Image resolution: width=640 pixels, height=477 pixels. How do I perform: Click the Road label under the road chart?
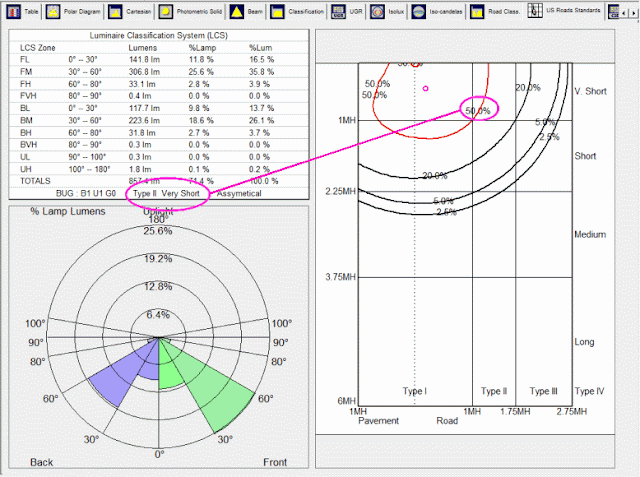pyautogui.click(x=447, y=421)
